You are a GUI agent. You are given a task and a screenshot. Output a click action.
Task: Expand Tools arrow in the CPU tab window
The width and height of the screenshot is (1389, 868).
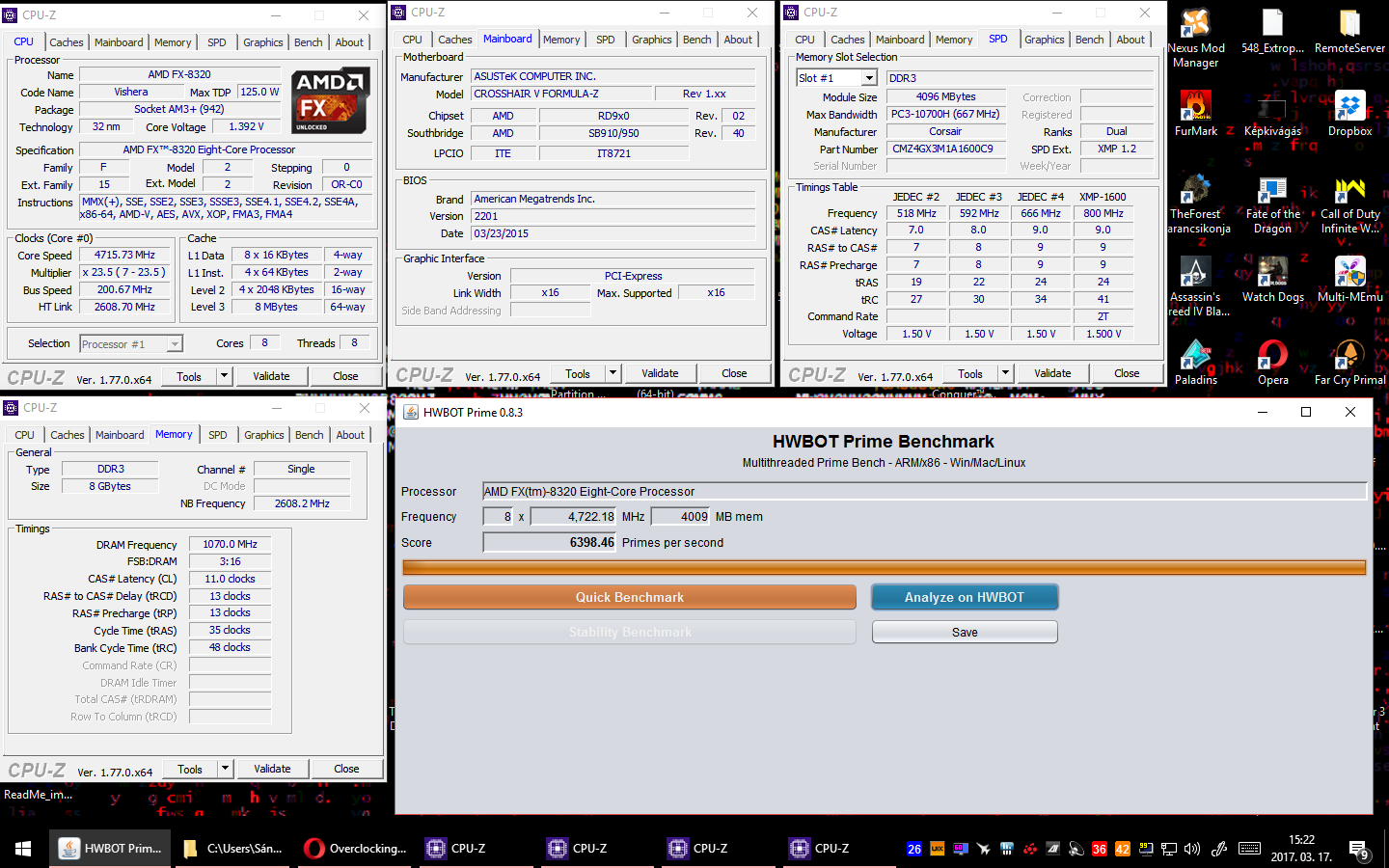[x=225, y=376]
